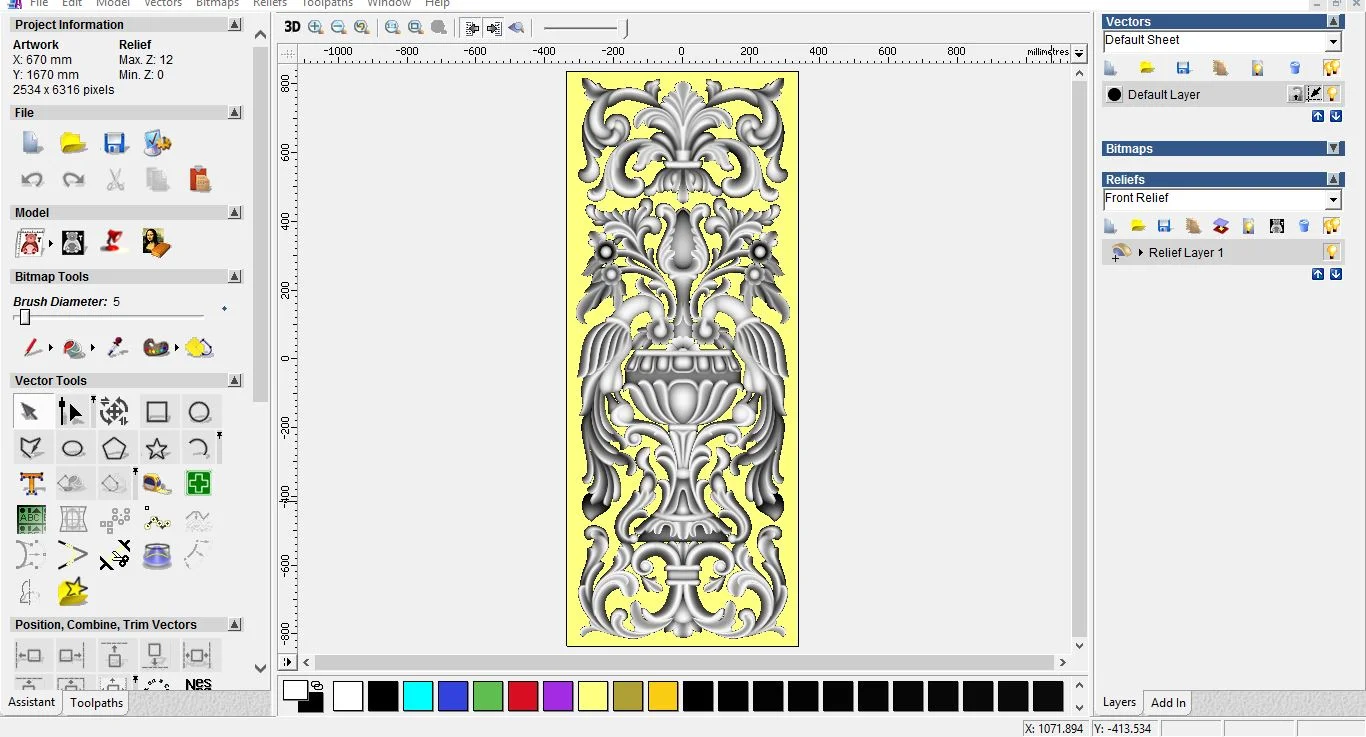
Task: Open the Default Sheet dropdown
Action: tap(1333, 42)
